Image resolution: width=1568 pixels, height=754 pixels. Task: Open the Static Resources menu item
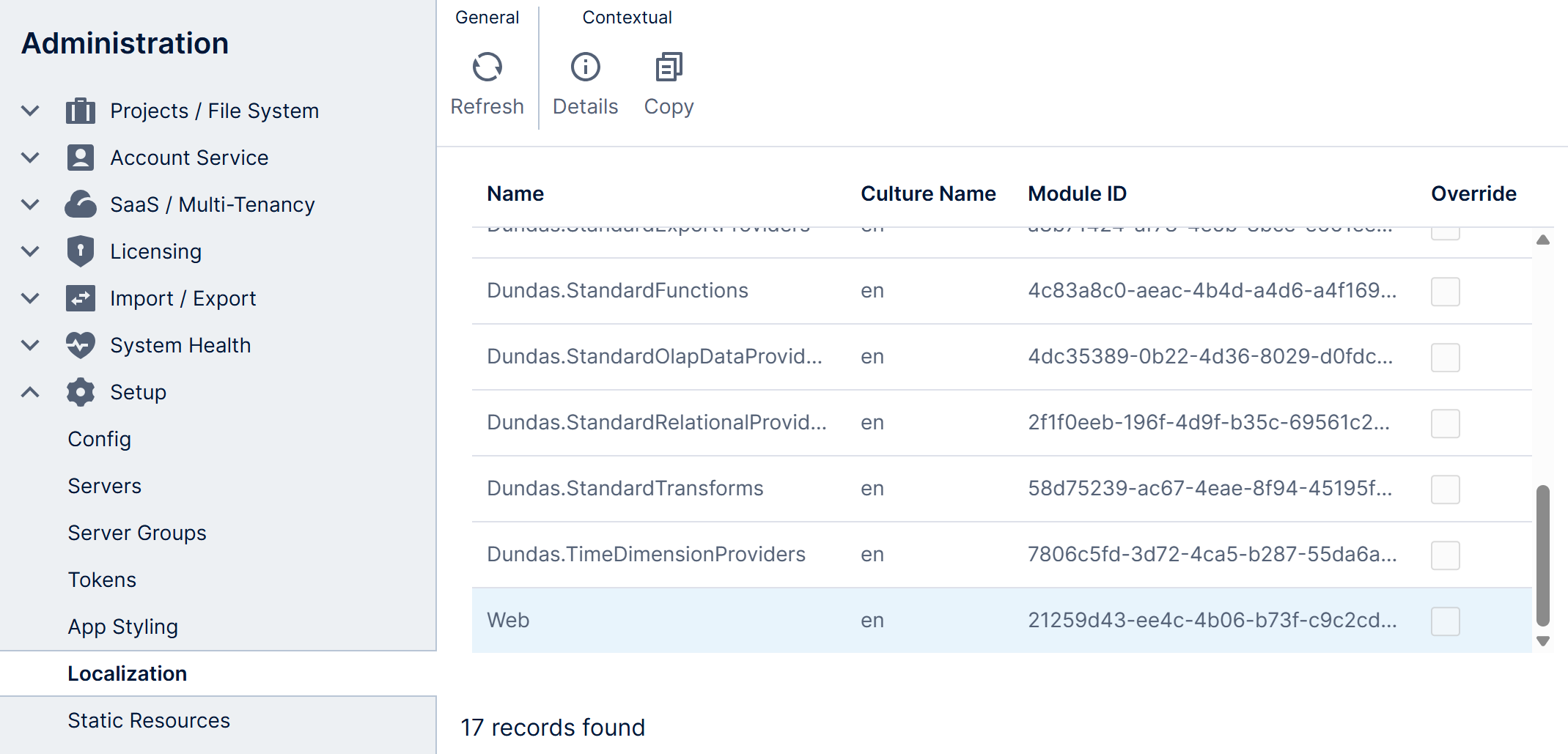149,720
